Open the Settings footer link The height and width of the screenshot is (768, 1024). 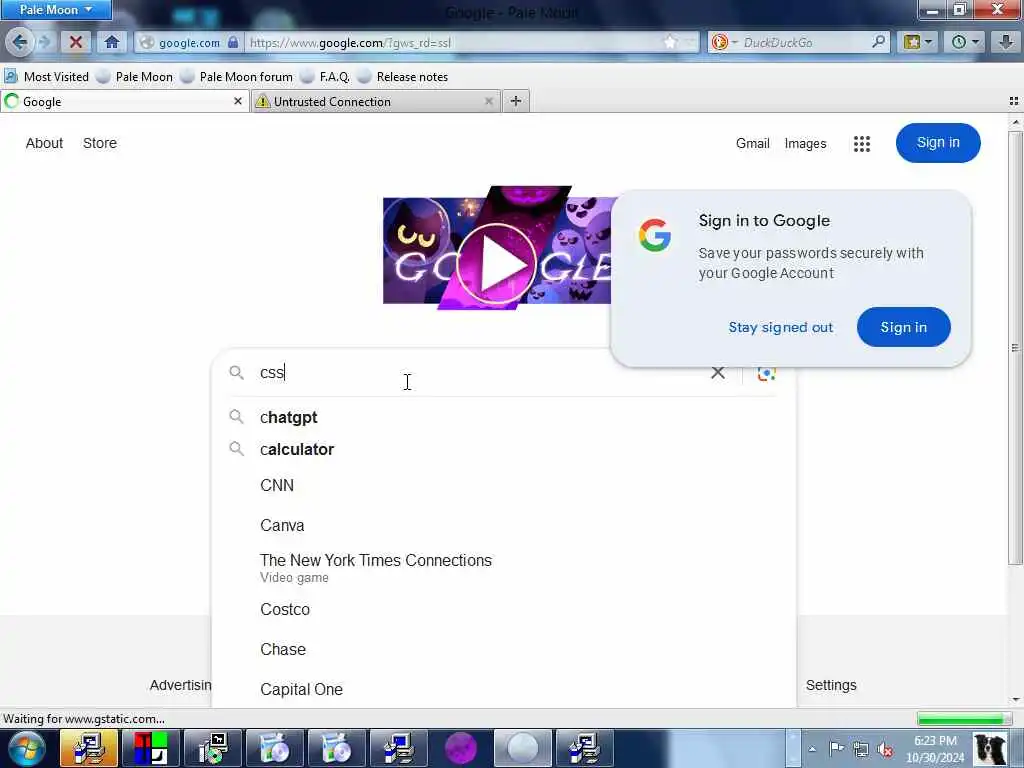coord(831,685)
